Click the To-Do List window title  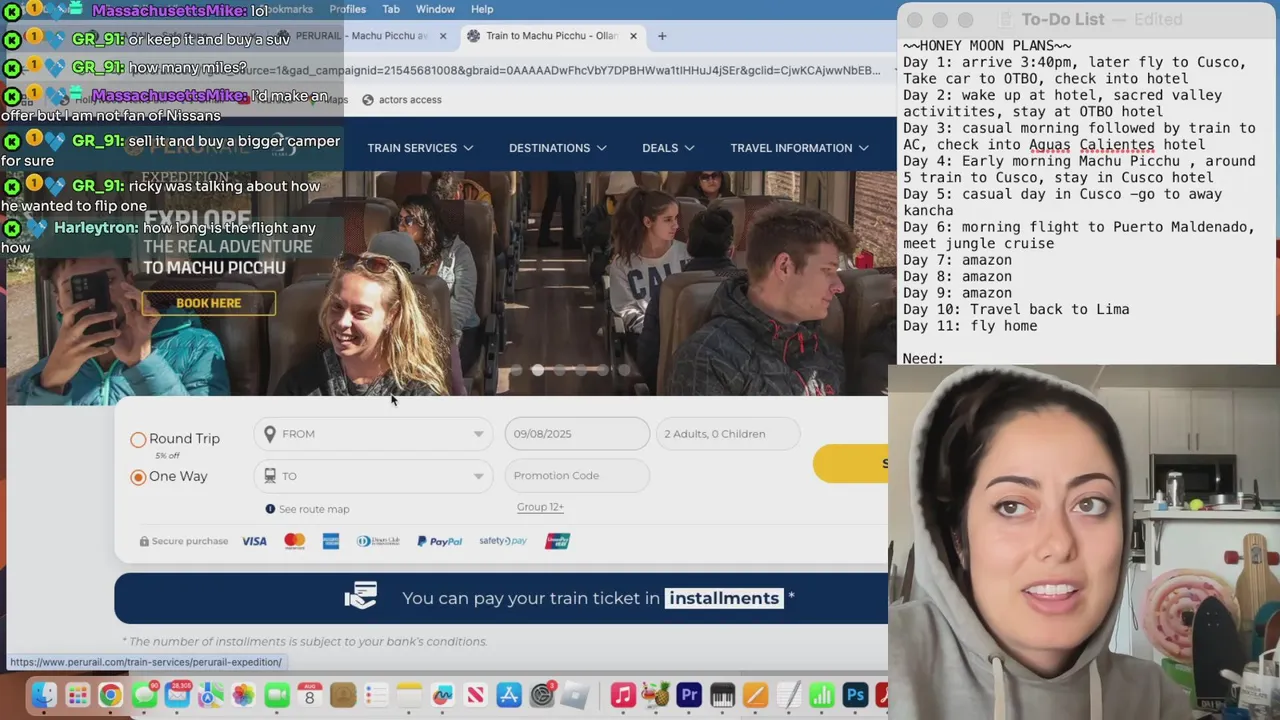click(x=1062, y=19)
